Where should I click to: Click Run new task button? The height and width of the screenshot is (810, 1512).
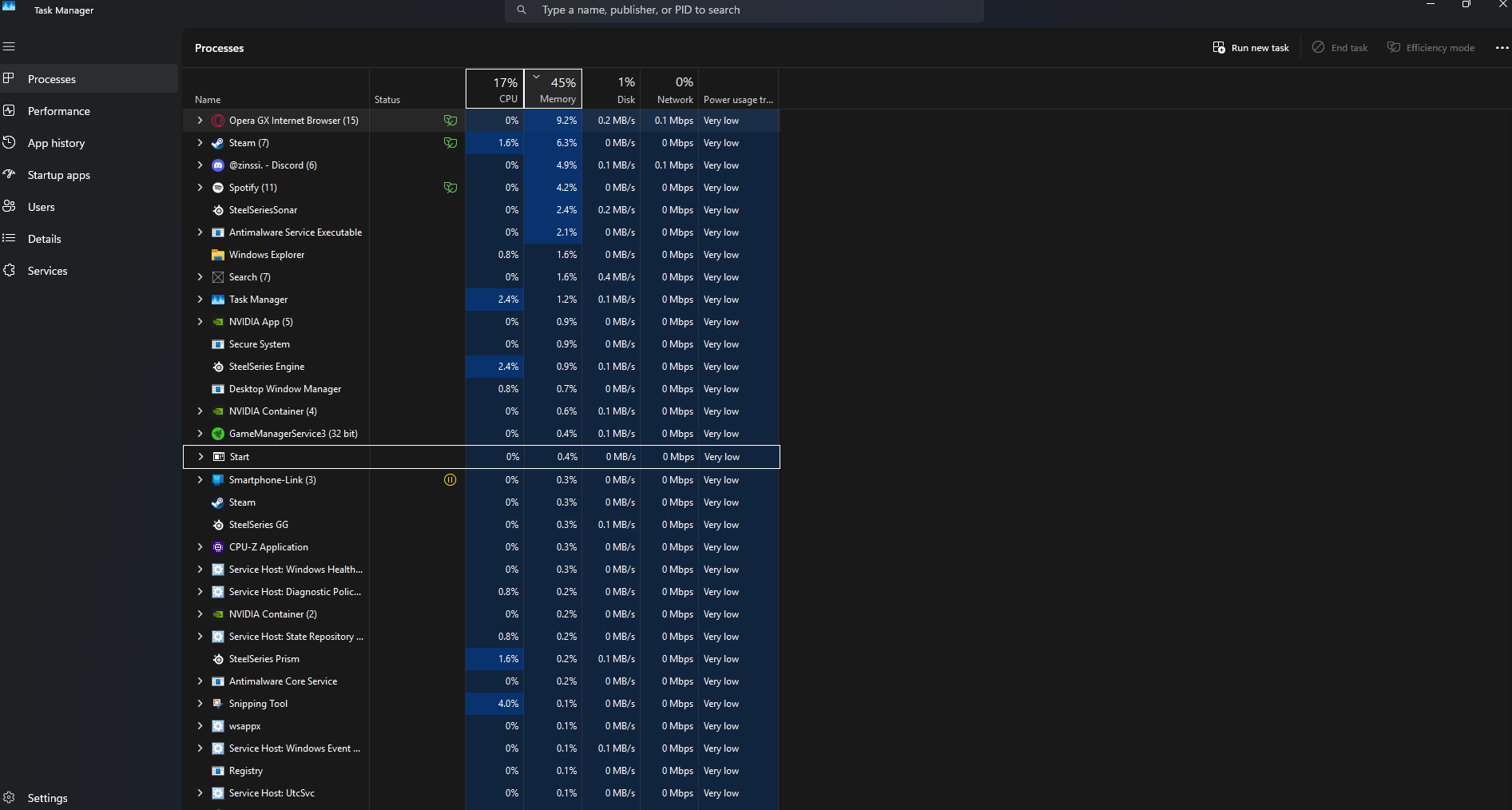[1251, 48]
